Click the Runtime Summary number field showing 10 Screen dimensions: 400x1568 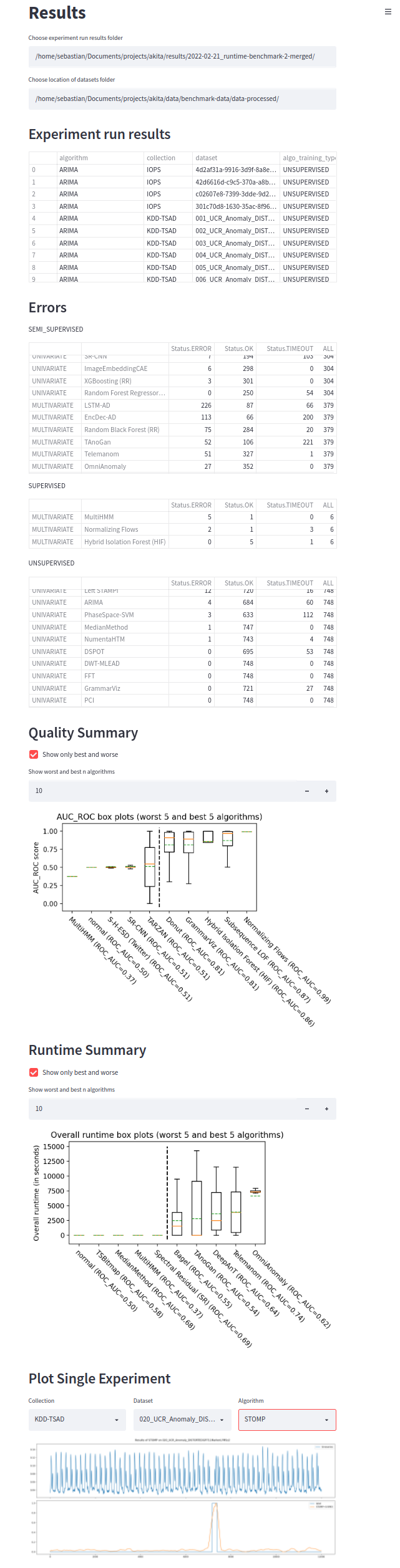162,1109
